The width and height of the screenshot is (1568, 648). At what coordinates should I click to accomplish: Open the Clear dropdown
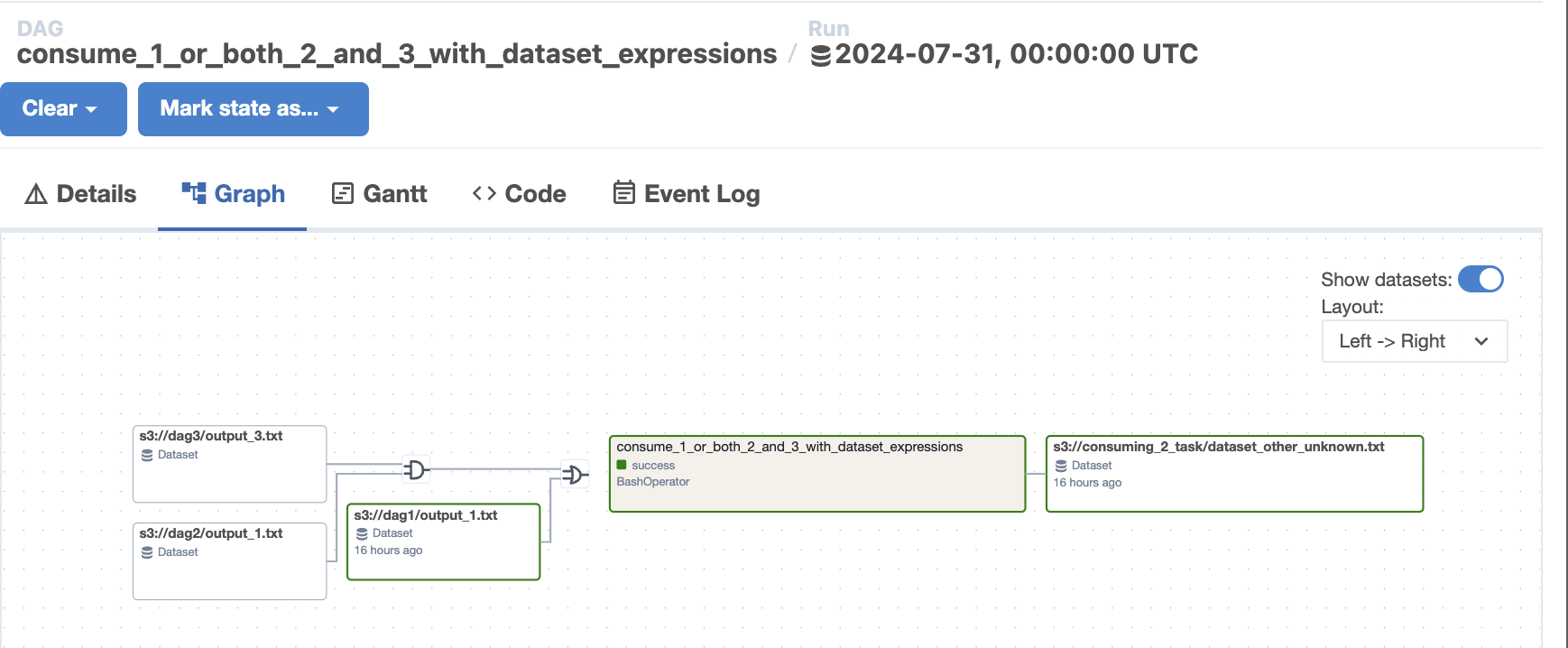[x=63, y=108]
